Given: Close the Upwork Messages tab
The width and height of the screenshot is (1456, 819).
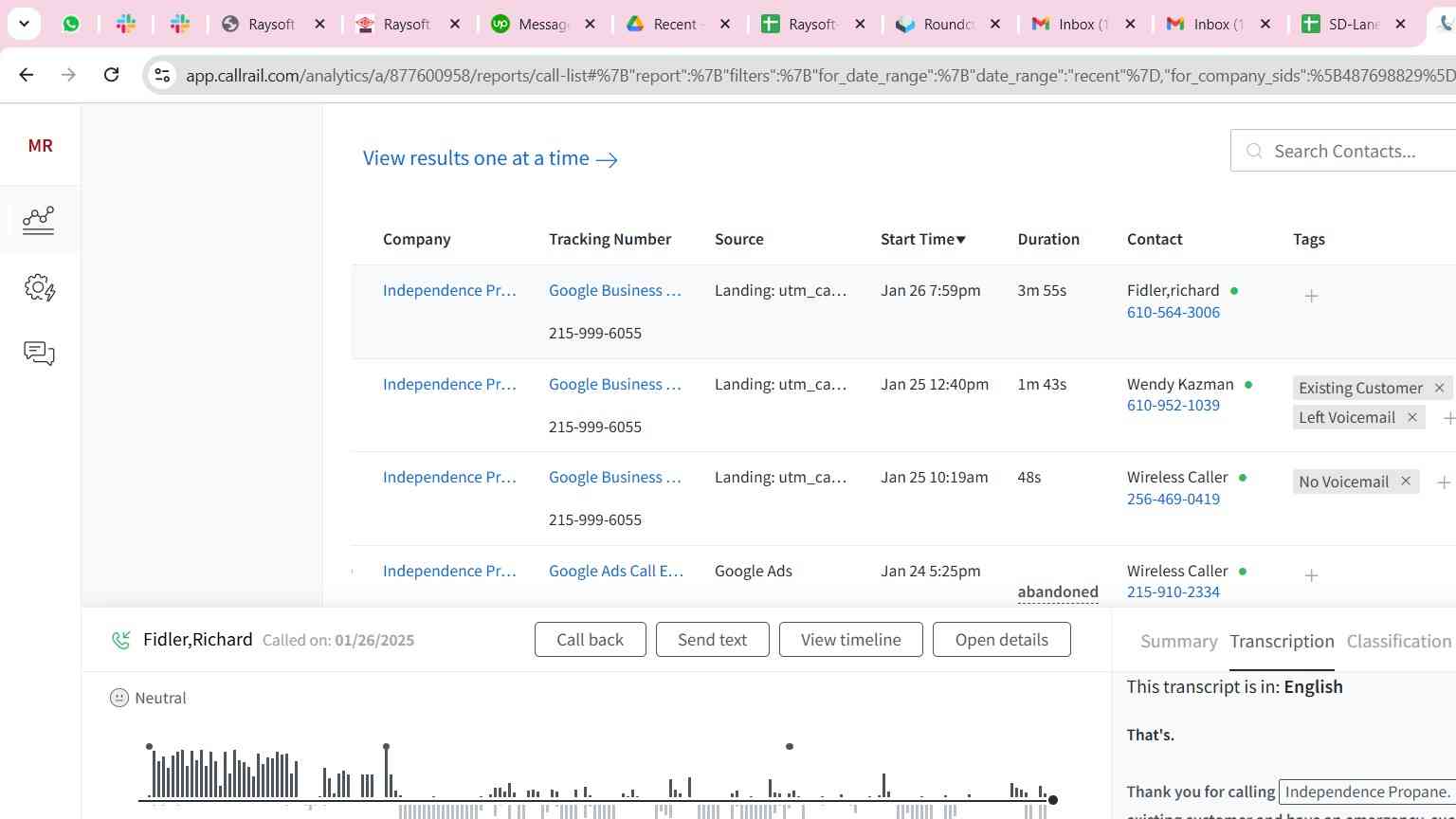Looking at the screenshot, I should coord(590,24).
